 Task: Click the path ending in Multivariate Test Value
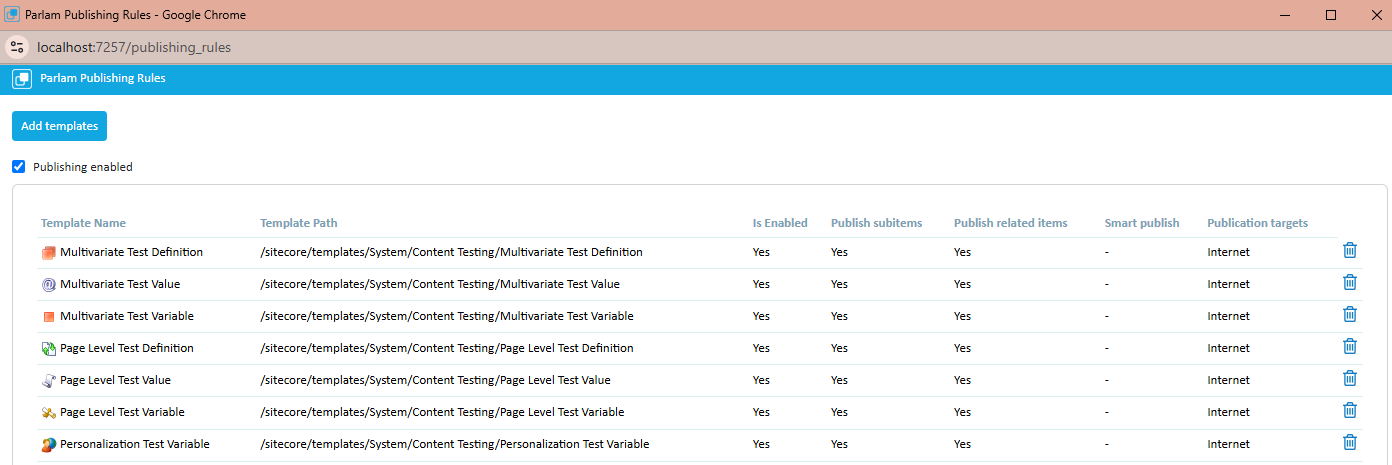pyautogui.click(x=440, y=284)
